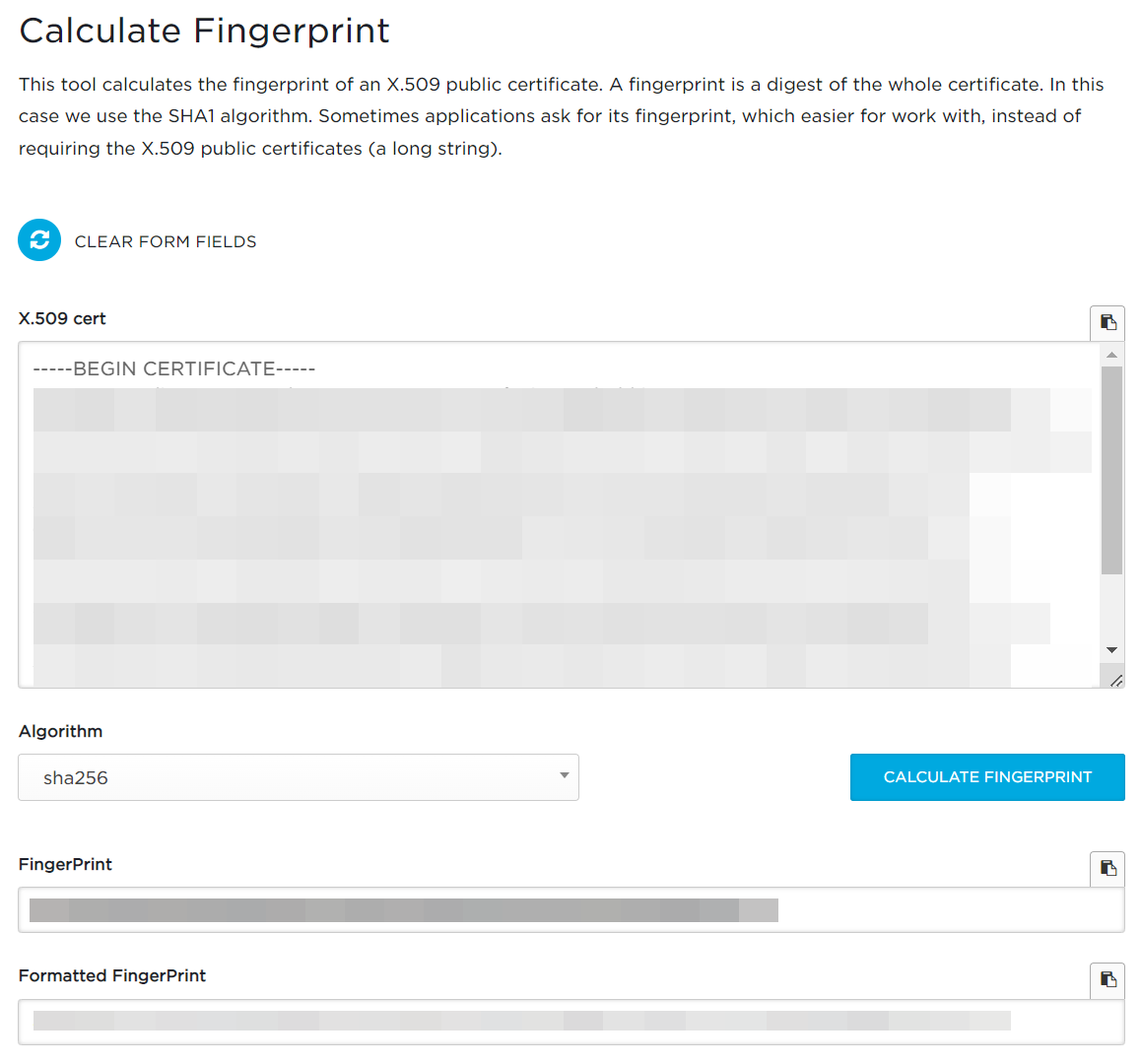Click the Algorithm dropdown arrow
The height and width of the screenshot is (1064, 1141).
(x=564, y=775)
